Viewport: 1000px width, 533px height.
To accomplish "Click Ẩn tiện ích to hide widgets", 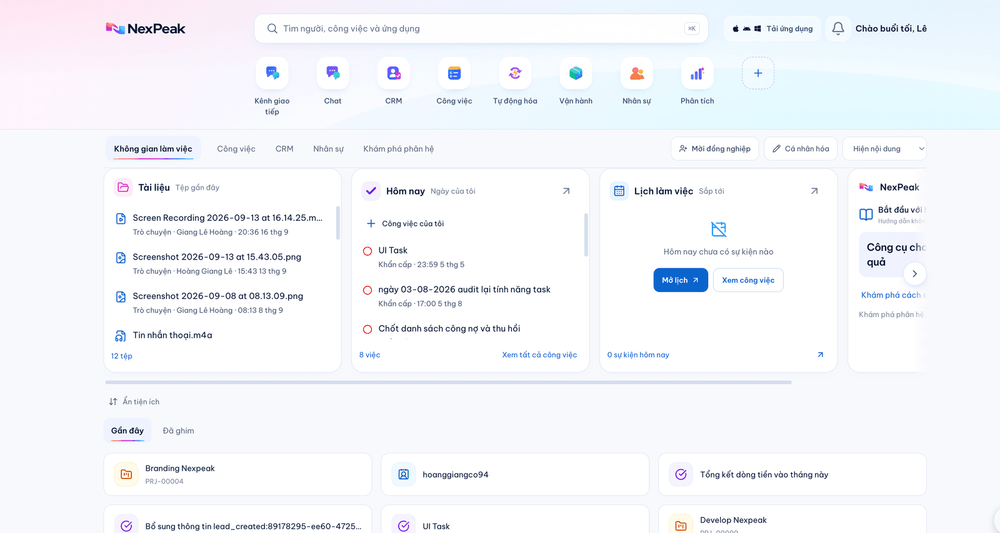I will tap(141, 402).
